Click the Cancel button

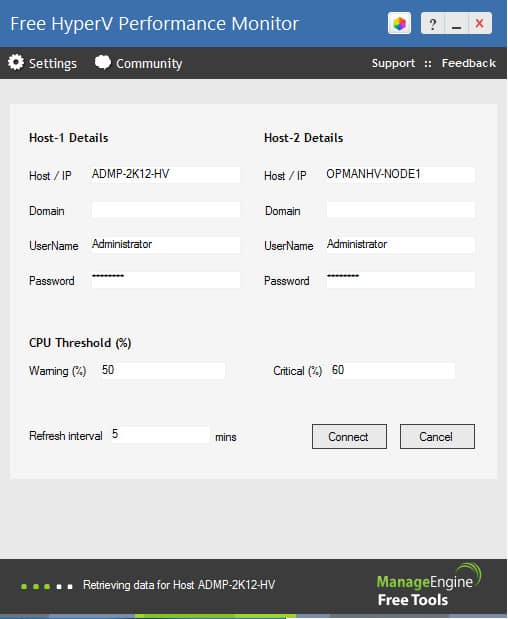pyautogui.click(x=437, y=437)
